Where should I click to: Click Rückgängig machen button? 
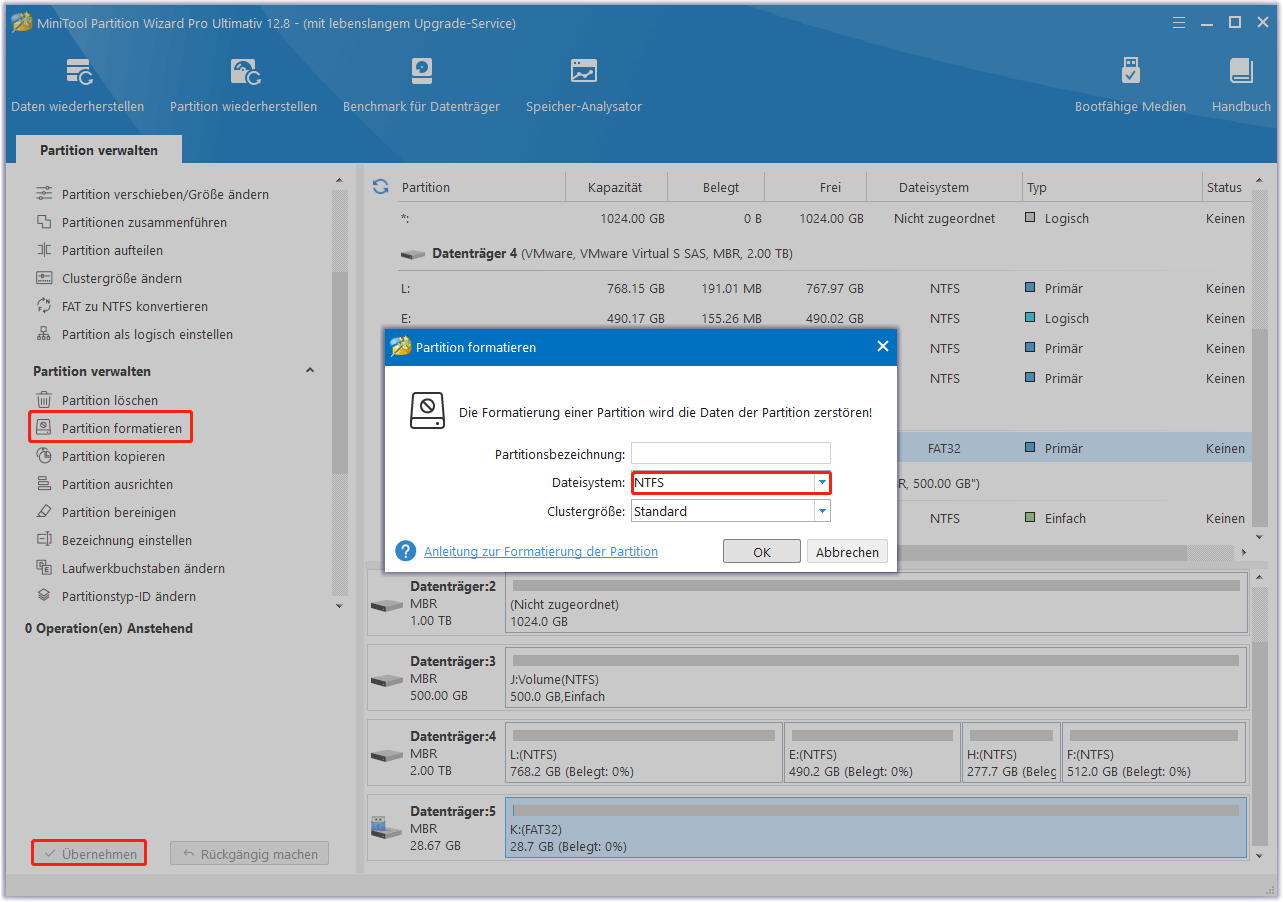point(249,854)
